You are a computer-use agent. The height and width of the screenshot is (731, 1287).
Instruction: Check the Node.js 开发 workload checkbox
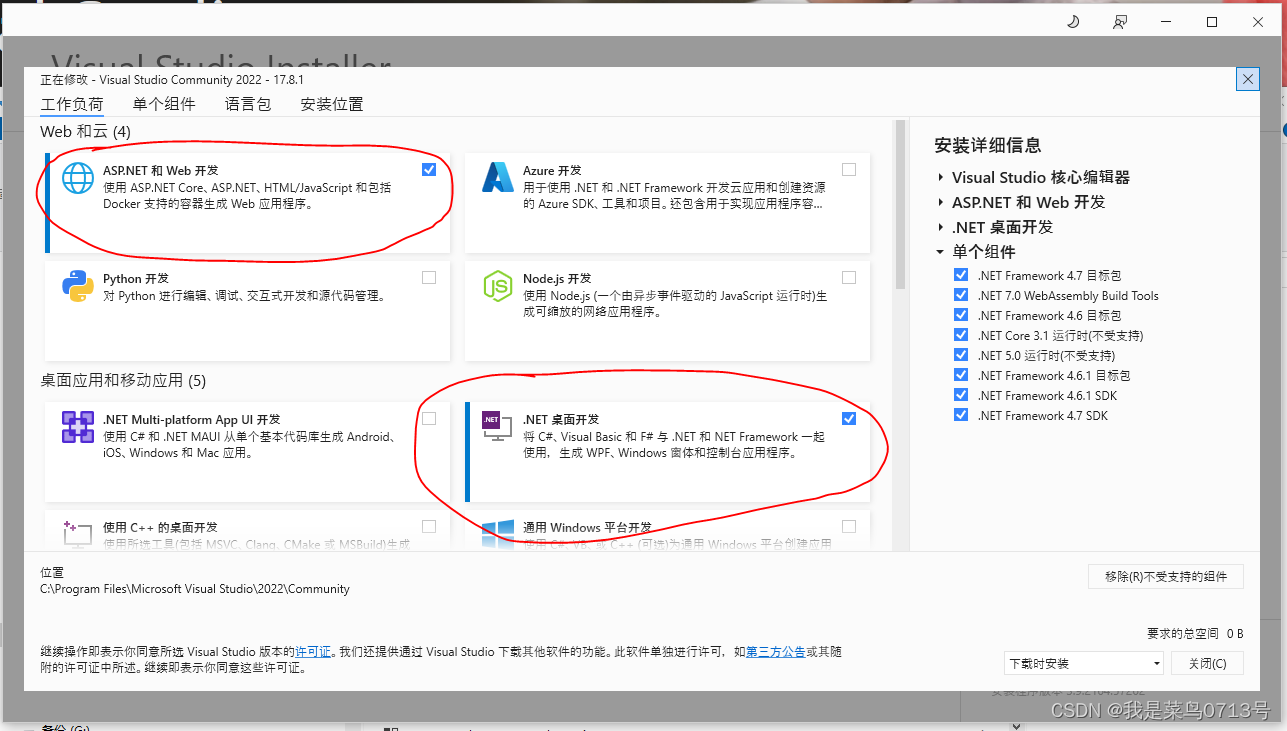pos(849,277)
